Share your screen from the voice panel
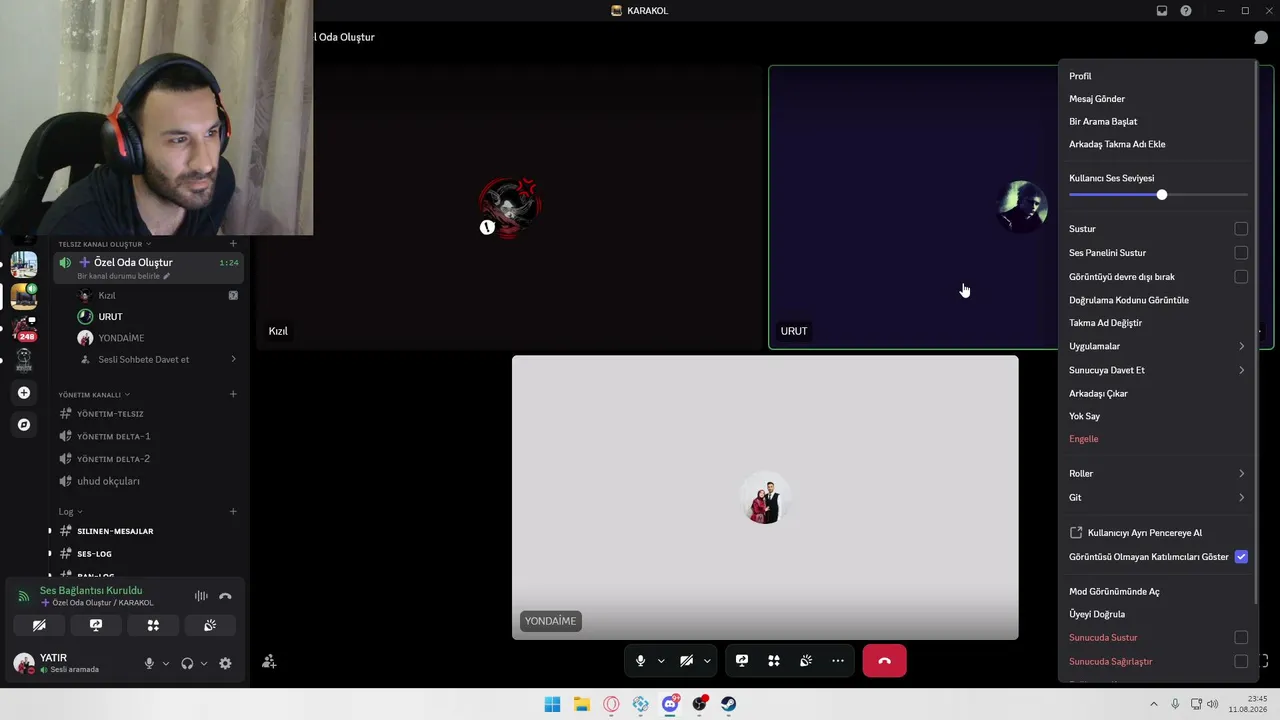 96,625
